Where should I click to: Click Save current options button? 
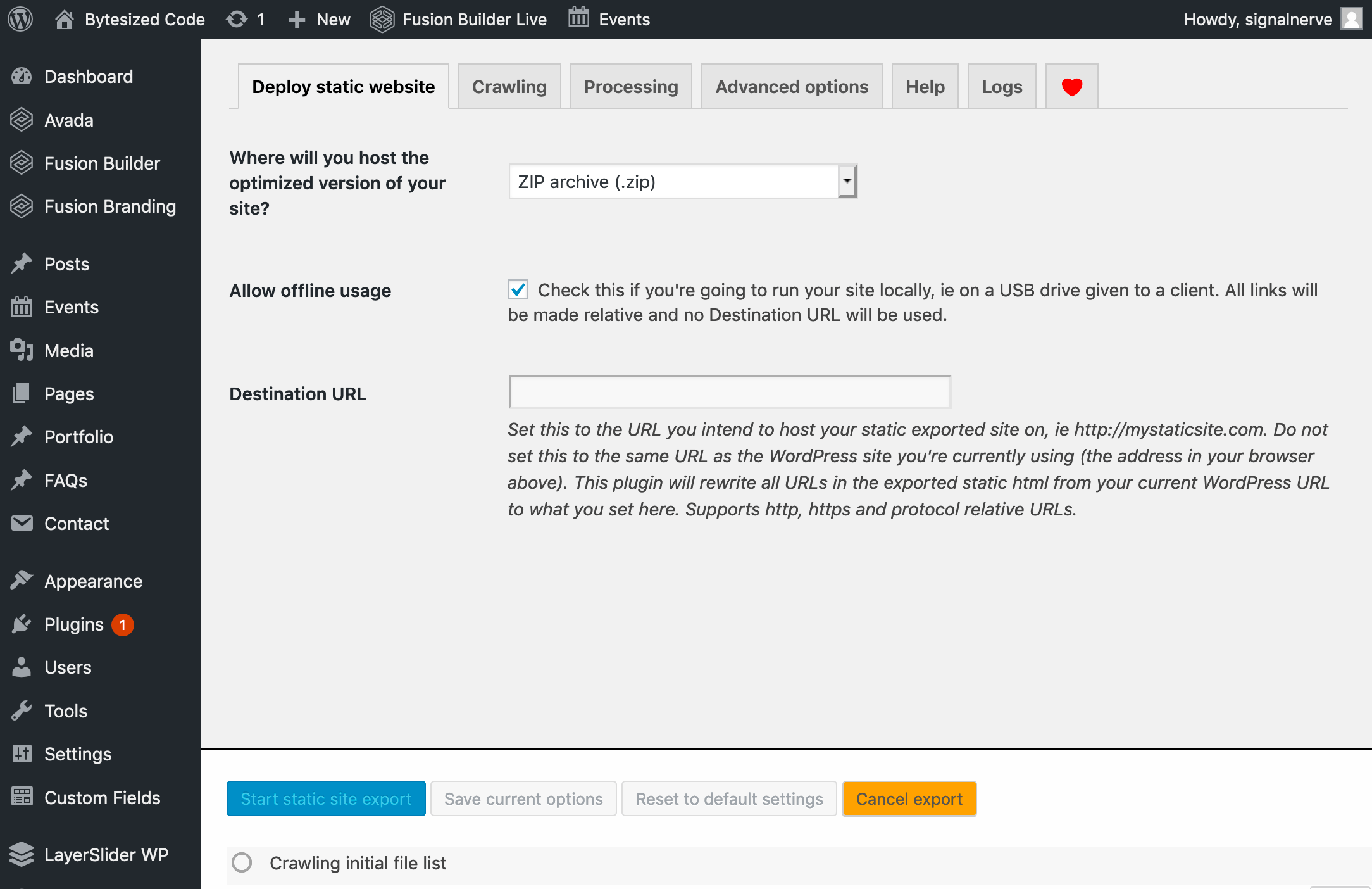[524, 798]
